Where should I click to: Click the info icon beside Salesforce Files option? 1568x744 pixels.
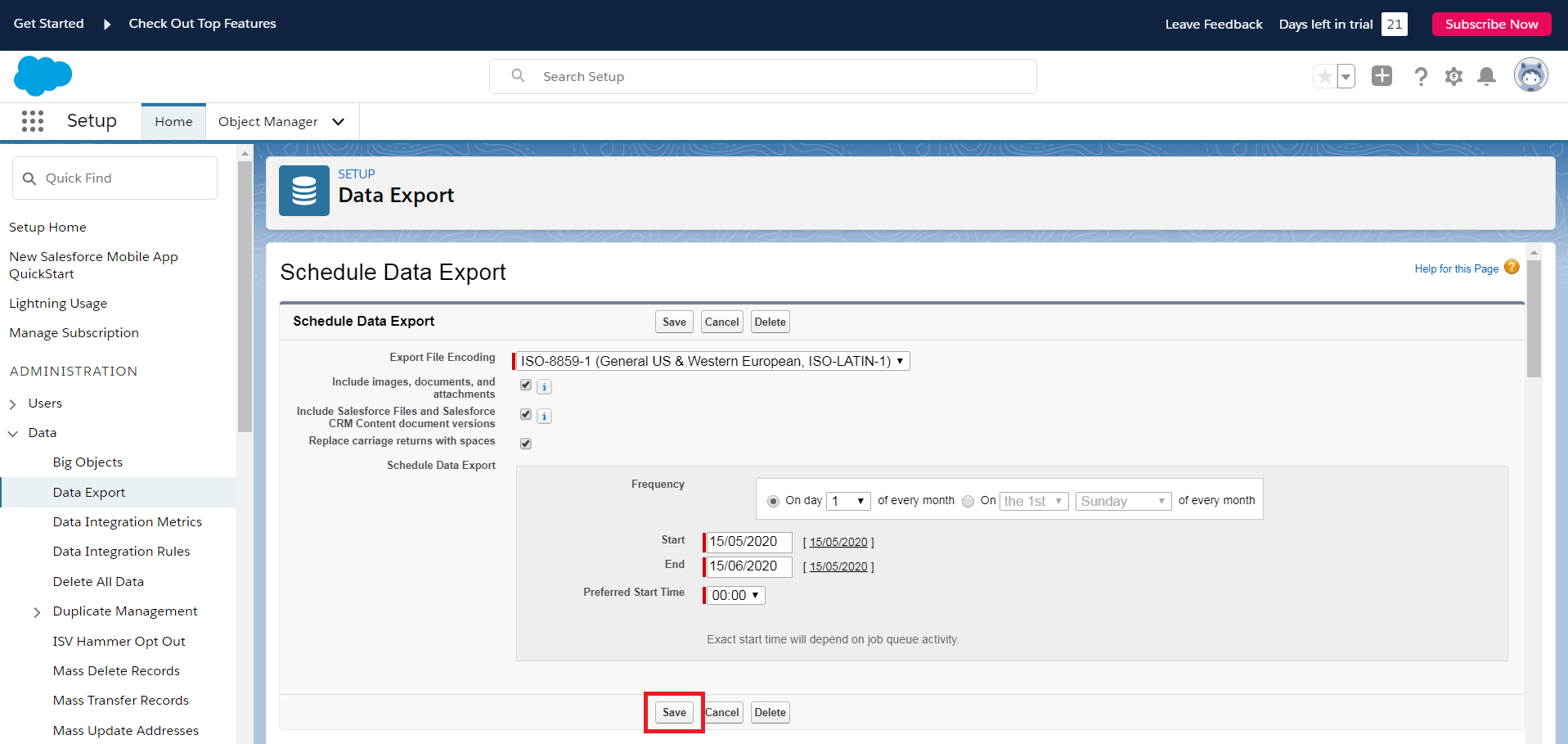pos(544,416)
